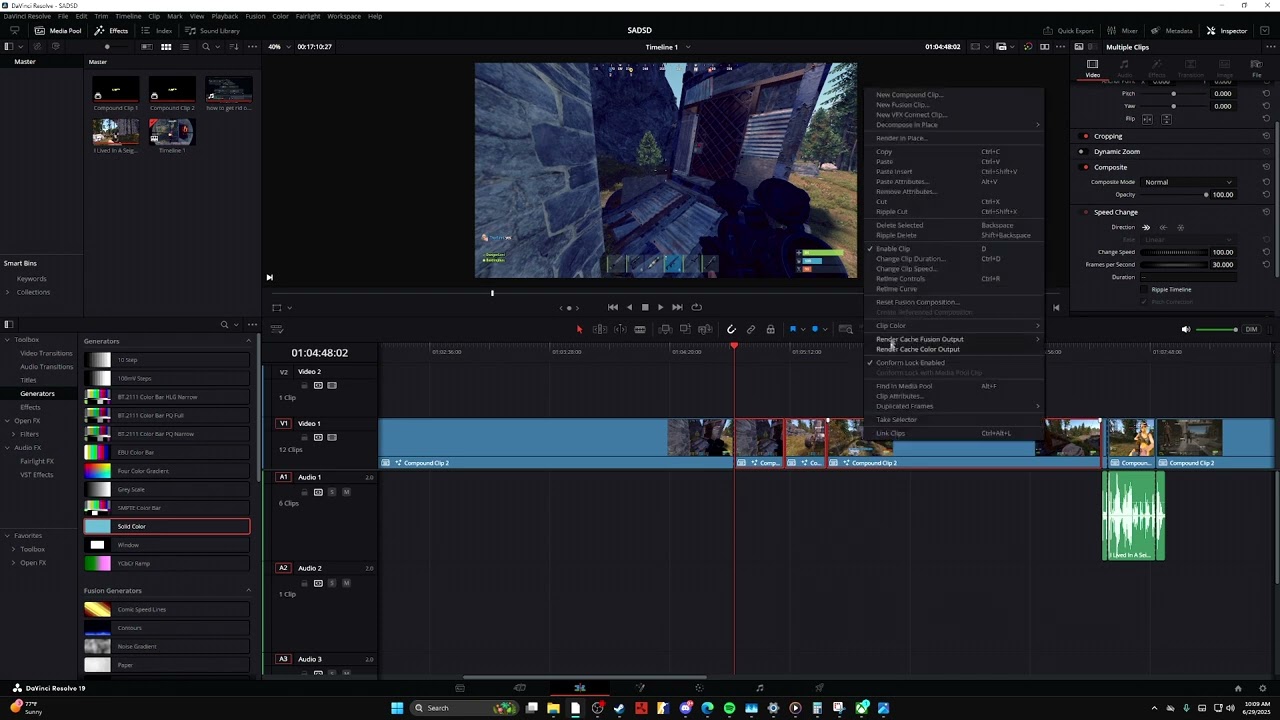Click the timeline Marker icon

815,329
